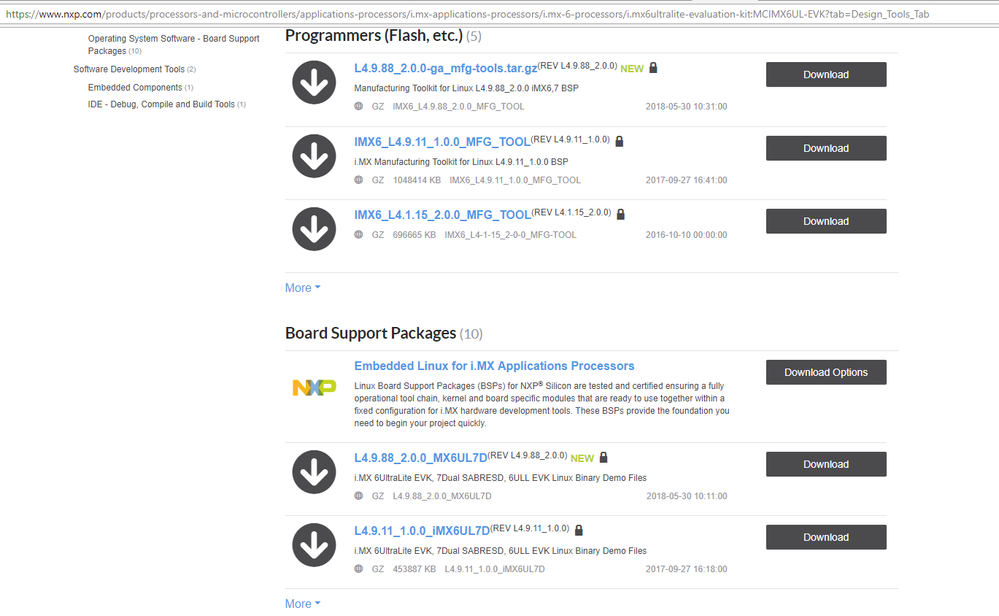The height and width of the screenshot is (616, 999).
Task: Download L4.9.88_2.0.0-ga_mfg-tools.tar.gz with Download button
Action: (x=826, y=75)
